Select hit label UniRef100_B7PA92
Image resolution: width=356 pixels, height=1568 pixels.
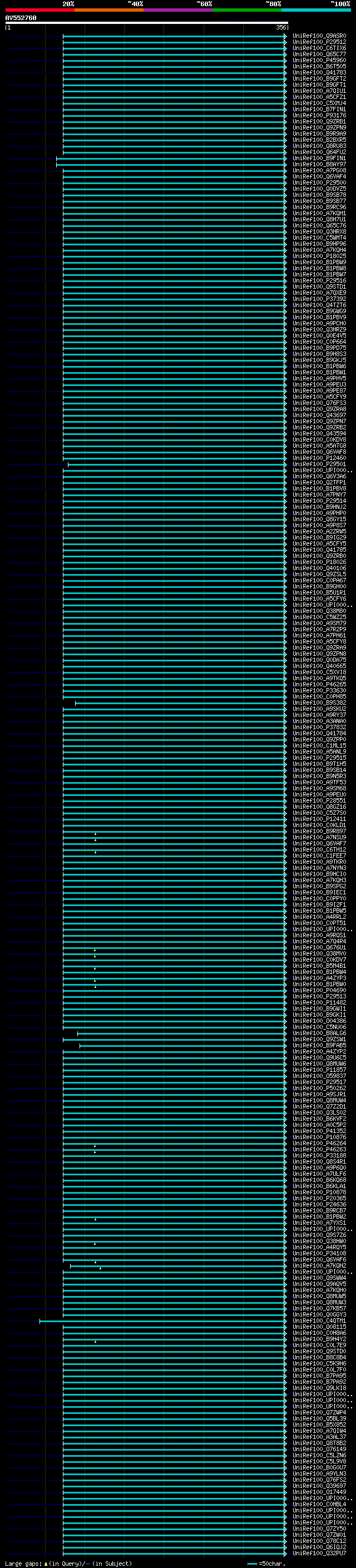[319, 1381]
